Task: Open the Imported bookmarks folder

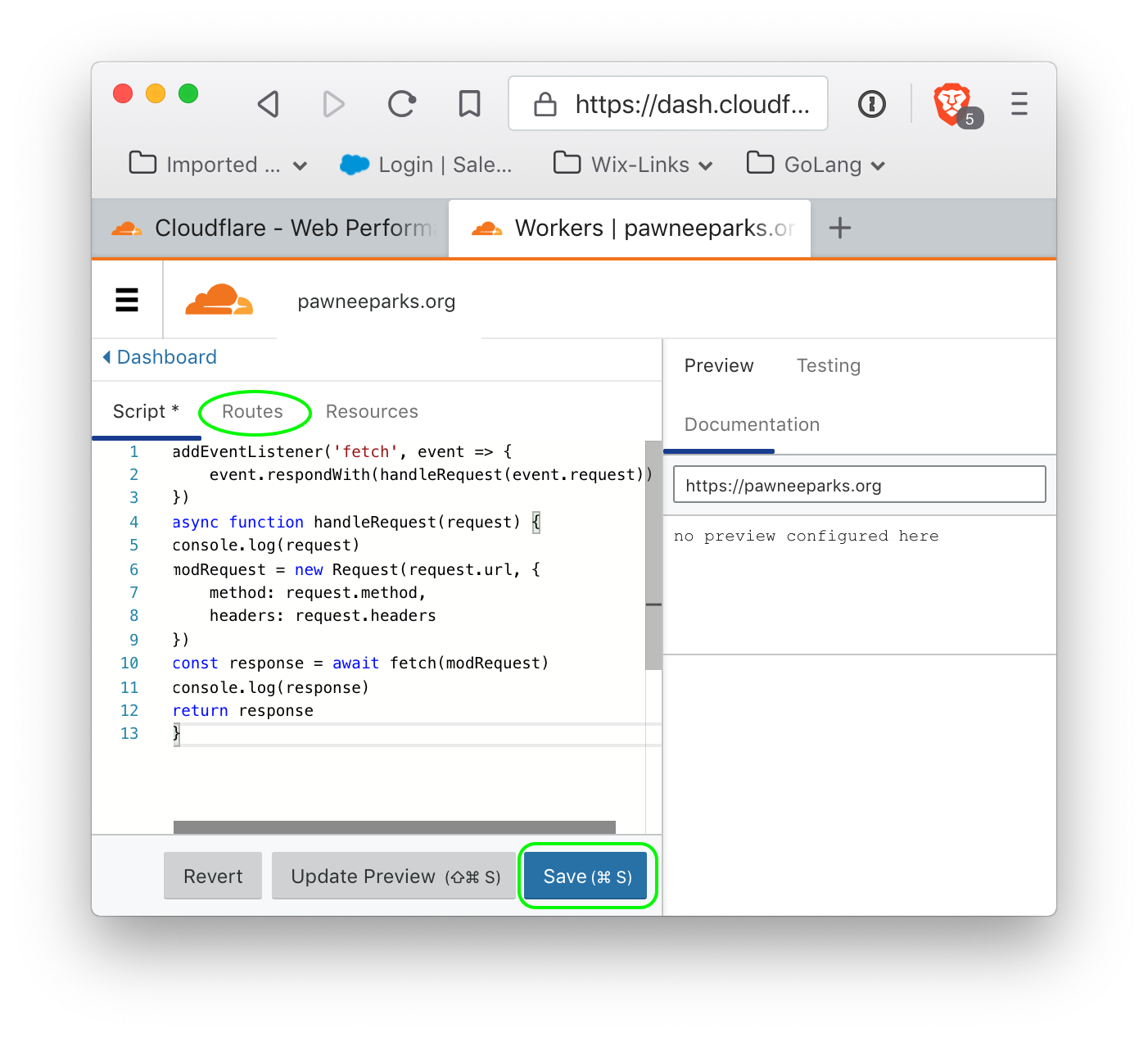Action: 218,165
